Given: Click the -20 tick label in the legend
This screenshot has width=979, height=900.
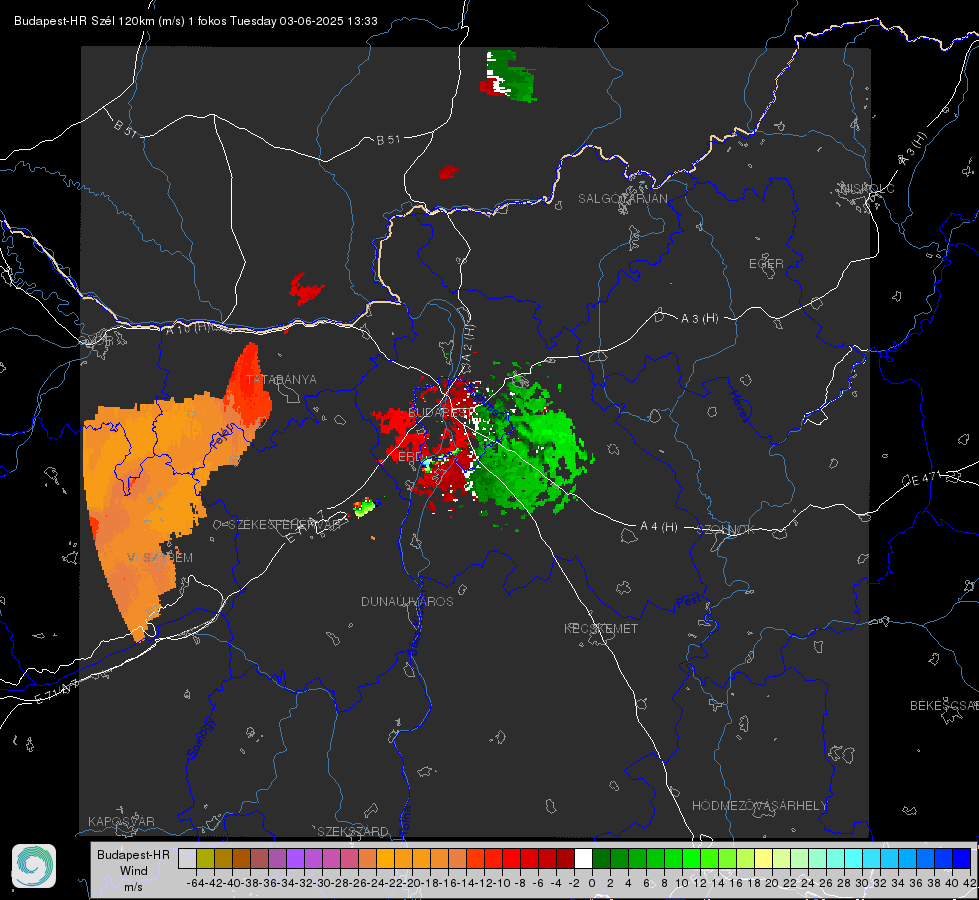Looking at the screenshot, I should [x=412, y=883].
